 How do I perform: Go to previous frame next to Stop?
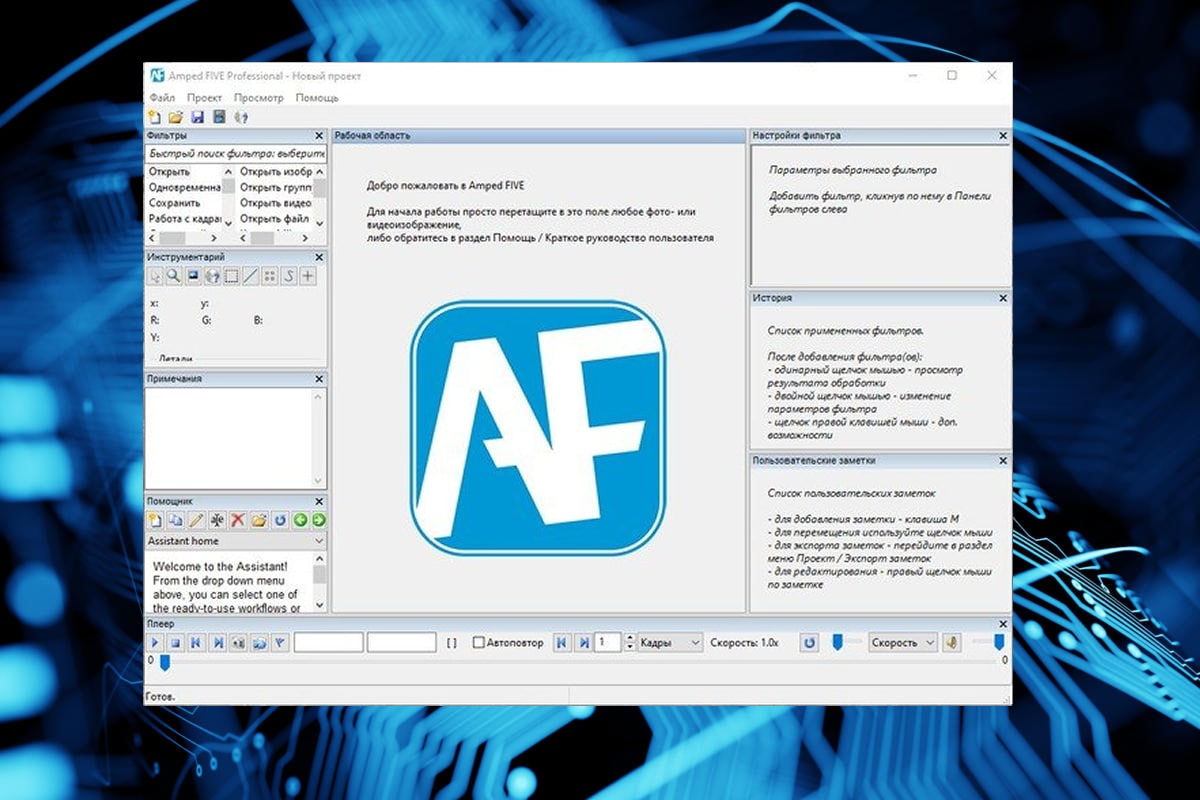(x=197, y=643)
